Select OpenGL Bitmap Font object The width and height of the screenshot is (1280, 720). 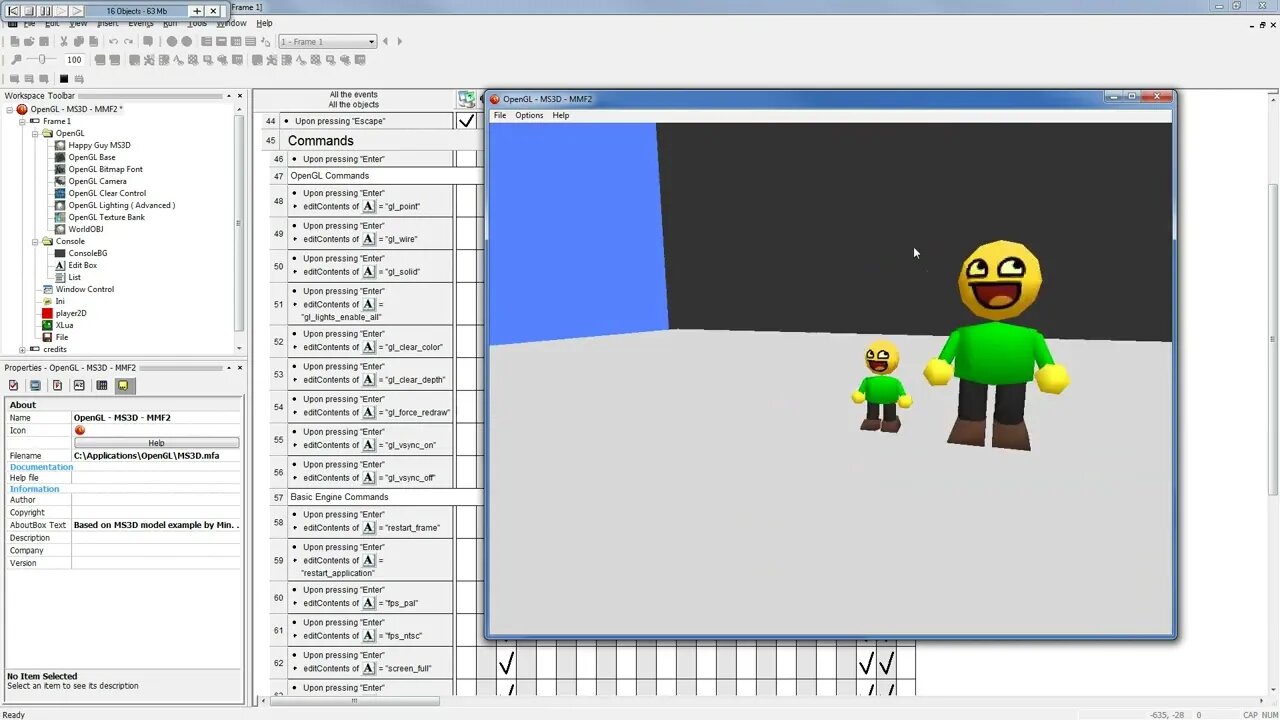(x=105, y=169)
